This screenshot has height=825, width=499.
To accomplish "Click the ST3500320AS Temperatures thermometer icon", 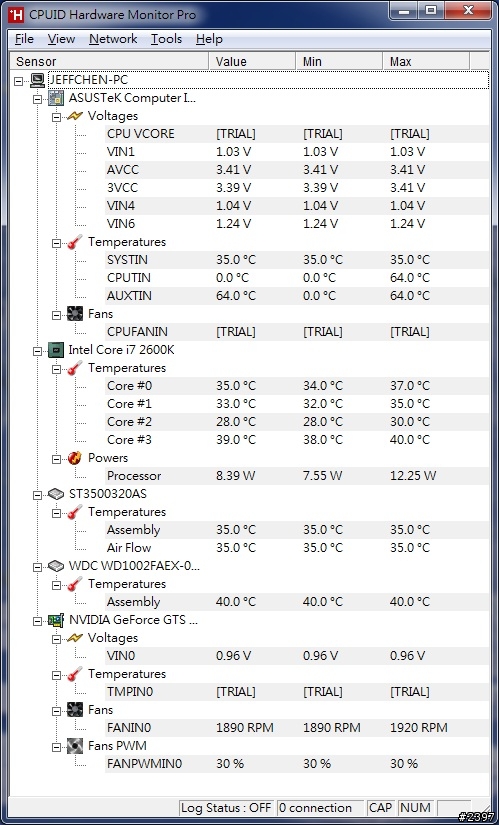I will coord(75,512).
